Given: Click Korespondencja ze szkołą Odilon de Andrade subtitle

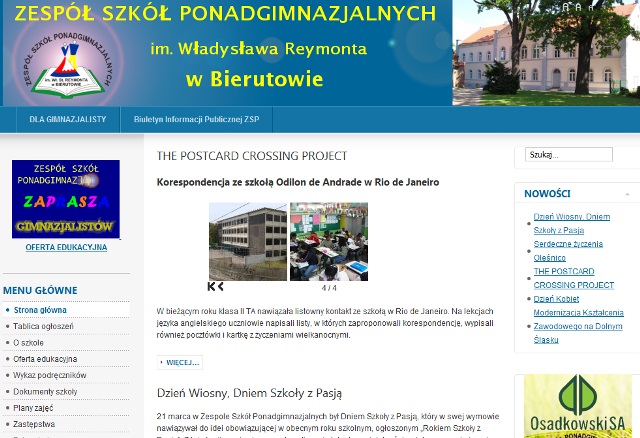Looking at the screenshot, I should [298, 182].
